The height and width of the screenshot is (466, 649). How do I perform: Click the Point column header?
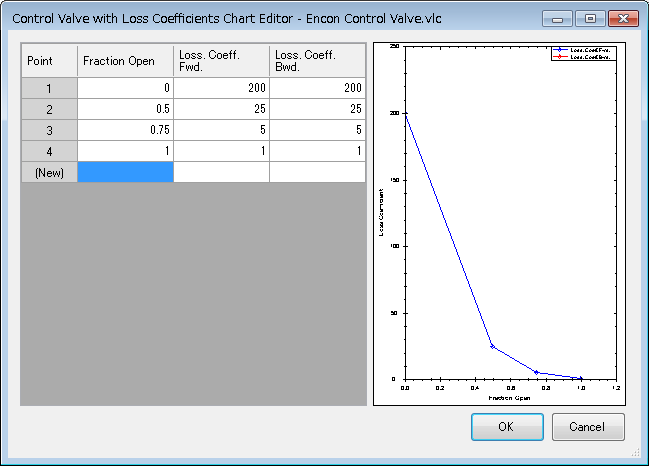pos(49,61)
